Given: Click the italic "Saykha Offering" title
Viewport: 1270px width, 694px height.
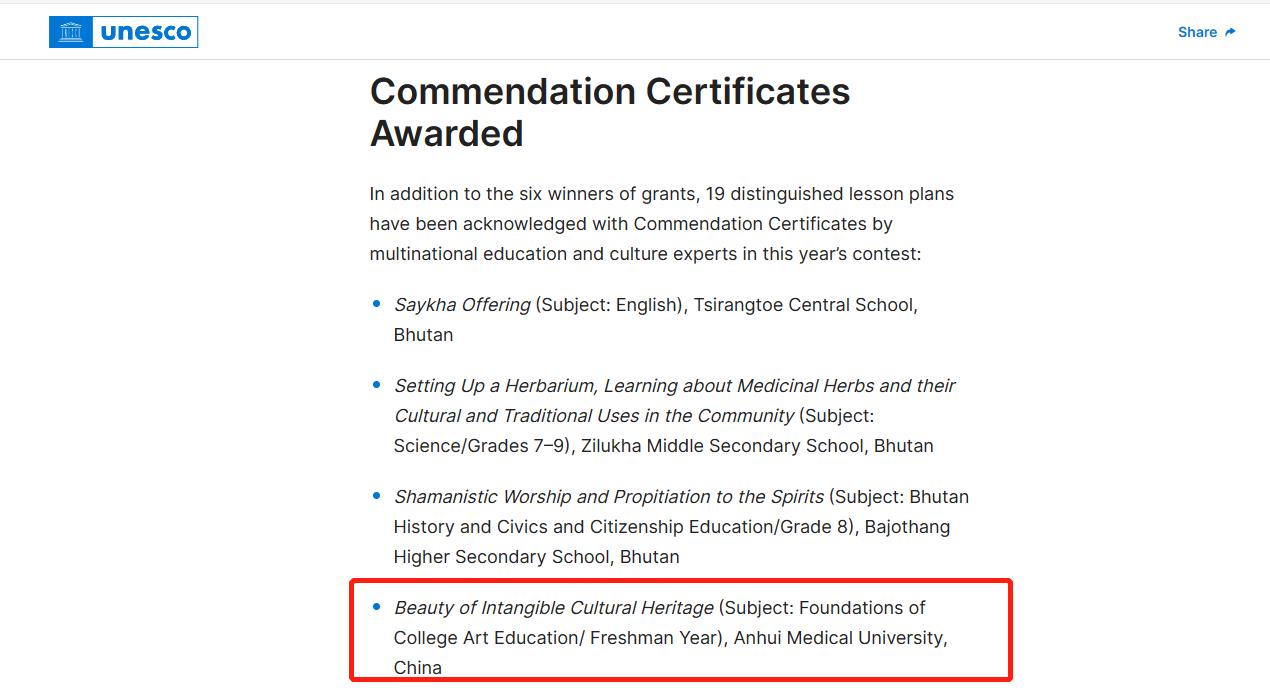Looking at the screenshot, I should tap(462, 305).
